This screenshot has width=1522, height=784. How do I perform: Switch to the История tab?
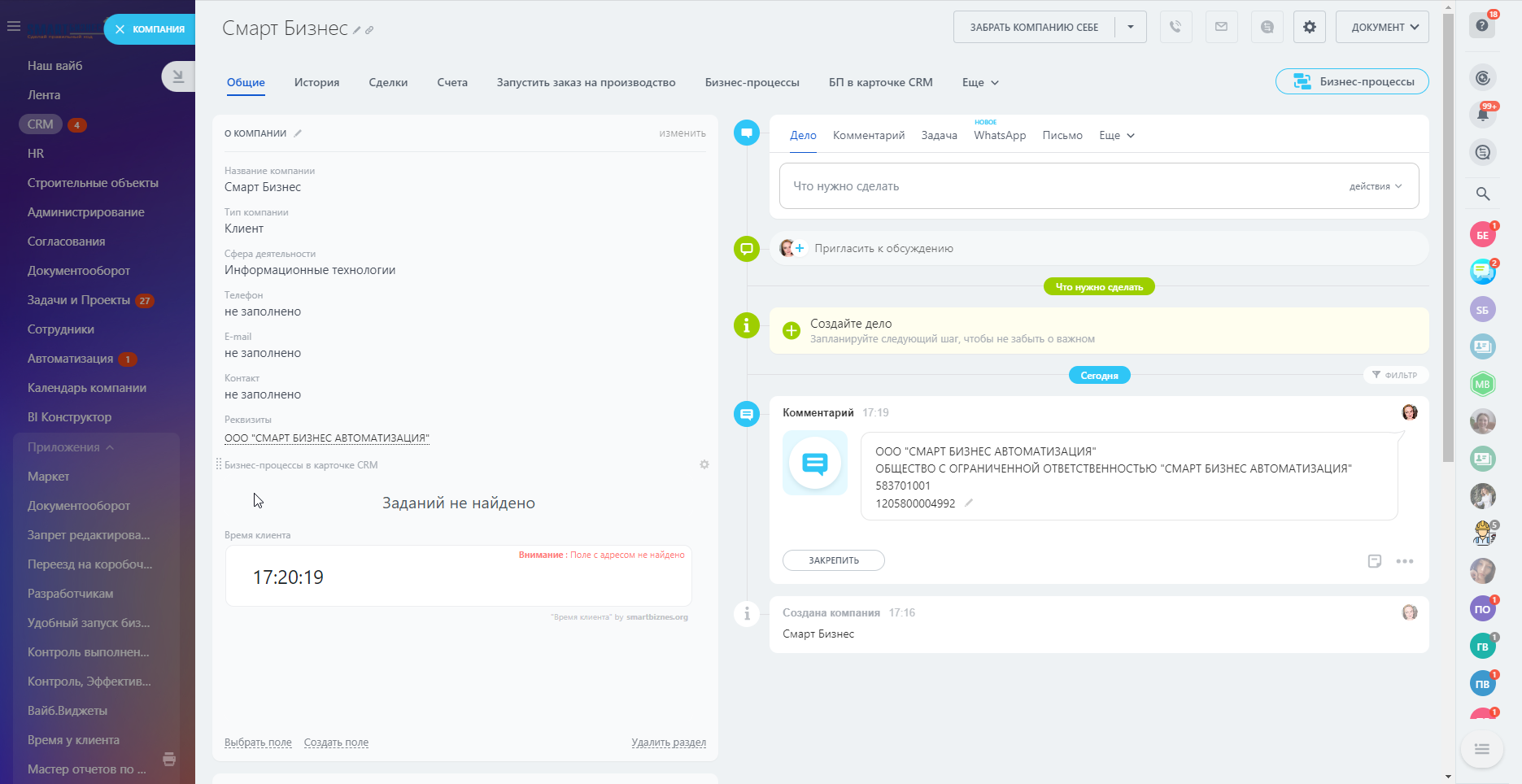coord(316,82)
